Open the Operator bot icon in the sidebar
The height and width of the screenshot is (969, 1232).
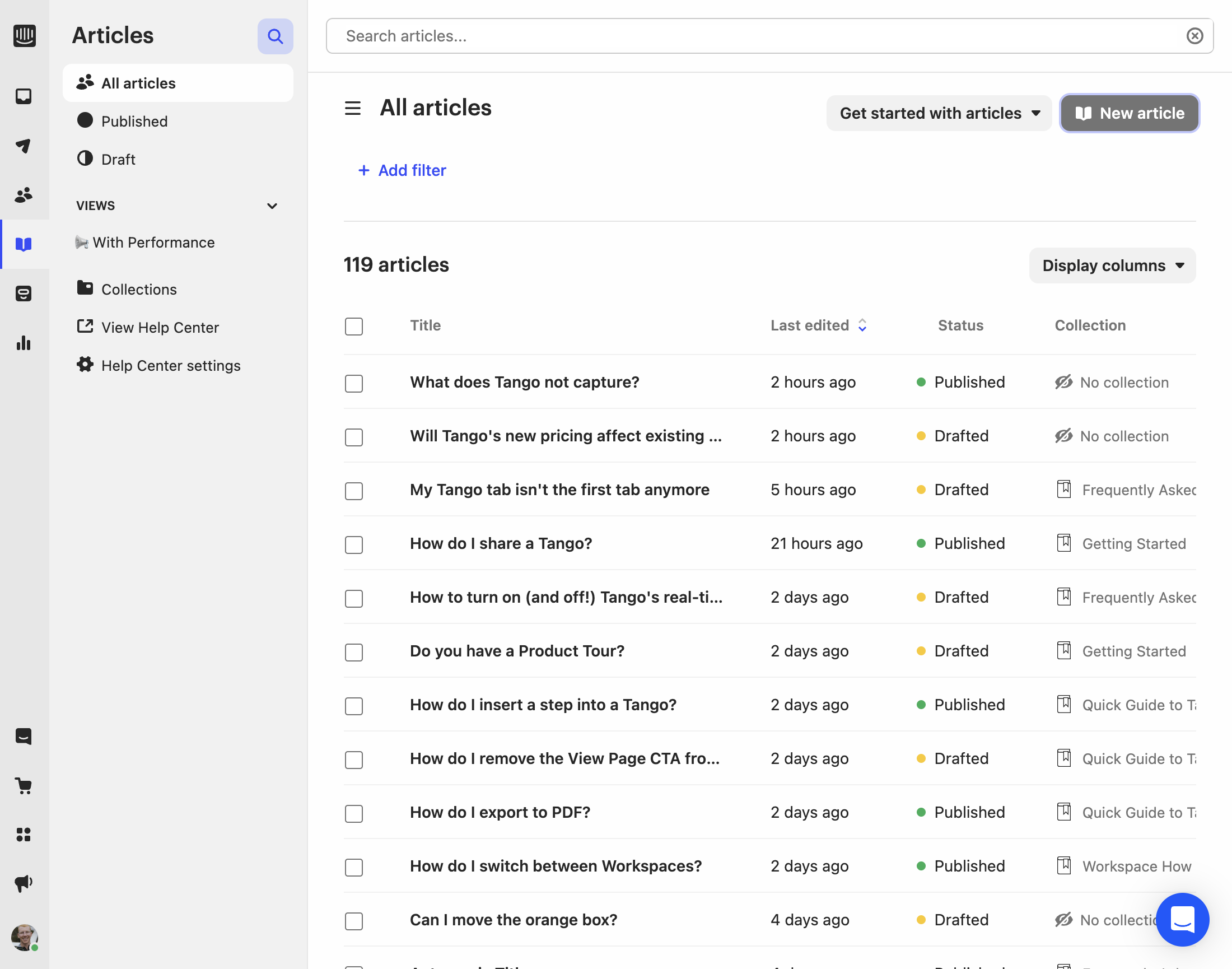(24, 294)
